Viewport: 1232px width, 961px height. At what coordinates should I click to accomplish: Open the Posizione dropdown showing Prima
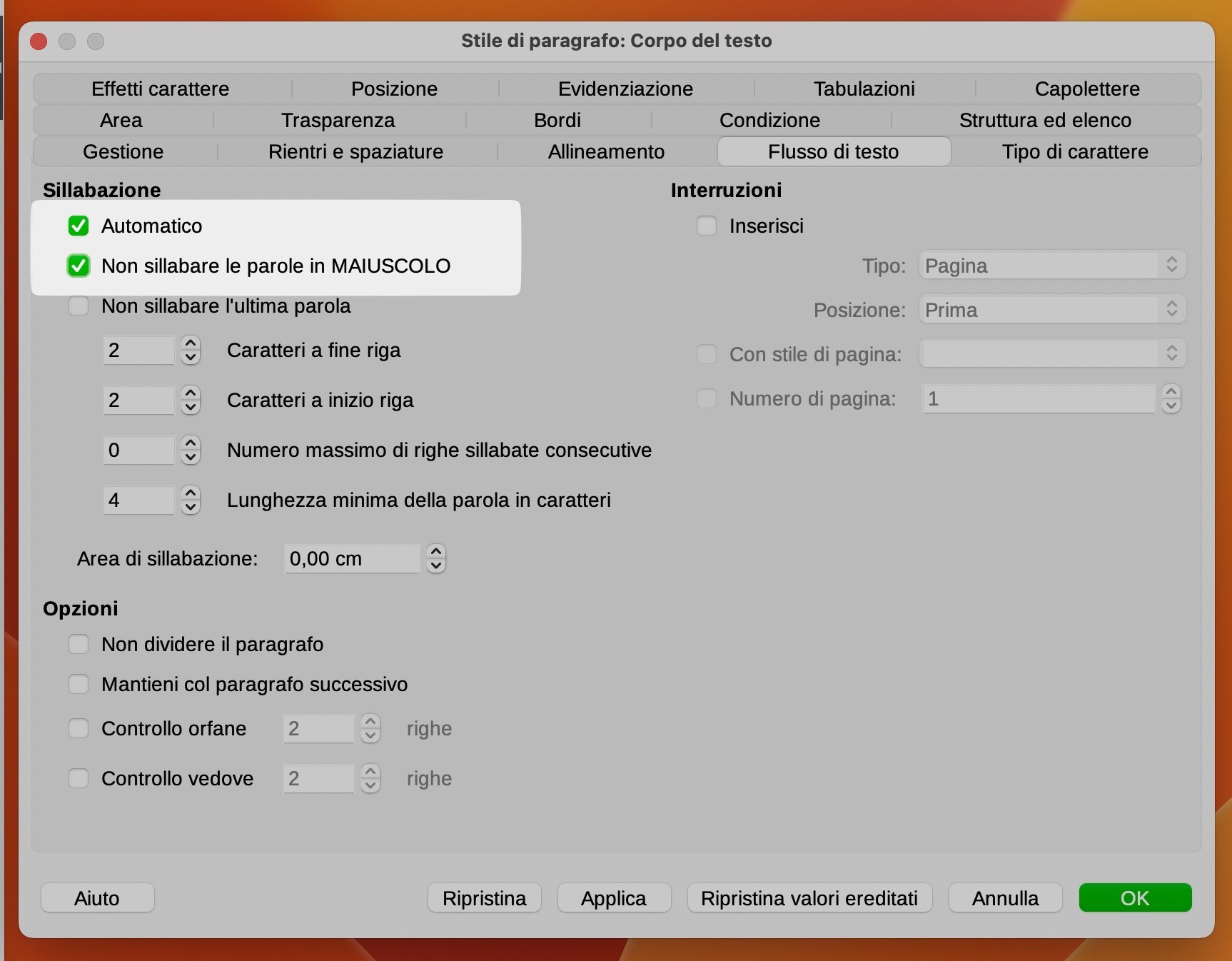click(1052, 310)
